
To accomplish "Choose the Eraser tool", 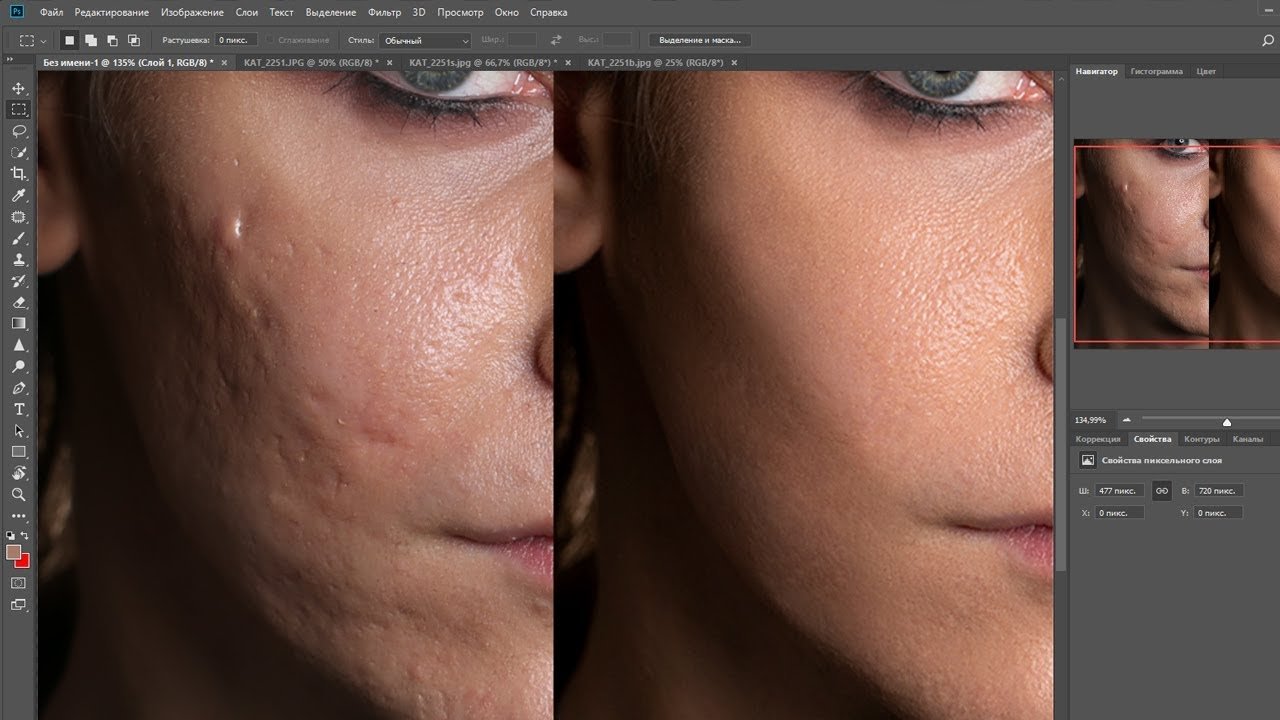I will (19, 302).
